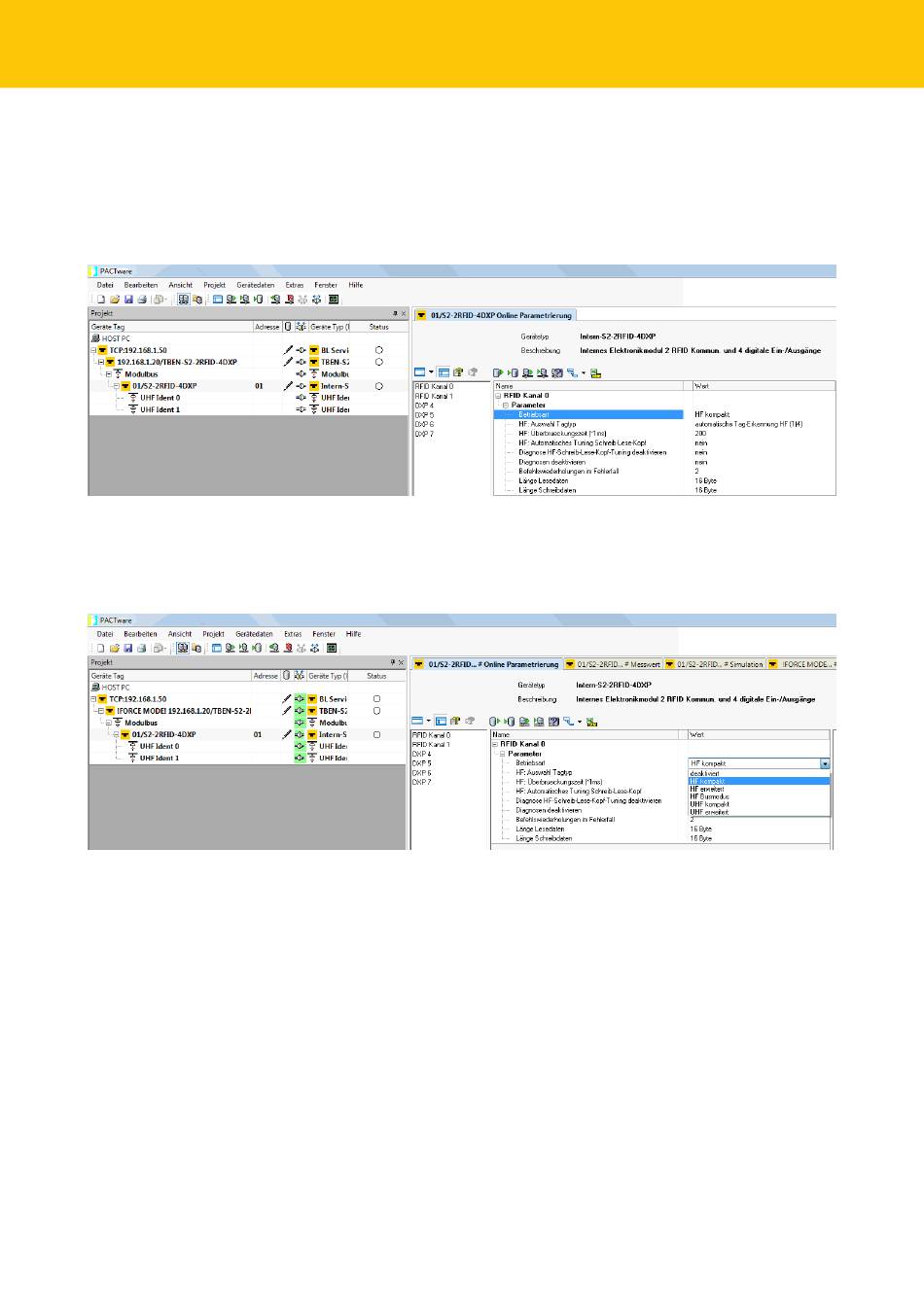The image size is (924, 1307).
Task: Switch to the '# Simulation' tab
Action: tap(714, 664)
